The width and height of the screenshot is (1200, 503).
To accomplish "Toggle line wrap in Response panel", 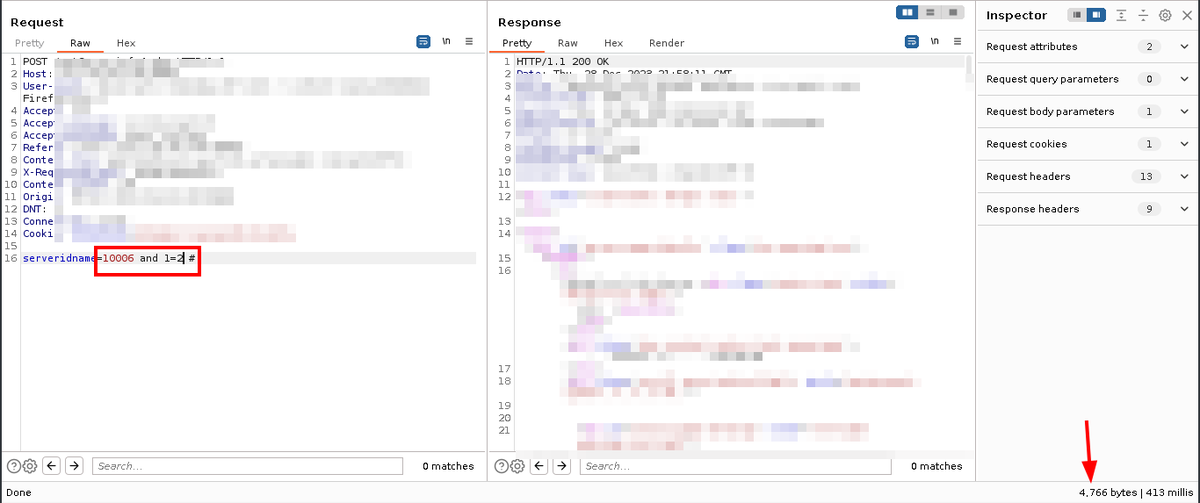I will tap(912, 42).
